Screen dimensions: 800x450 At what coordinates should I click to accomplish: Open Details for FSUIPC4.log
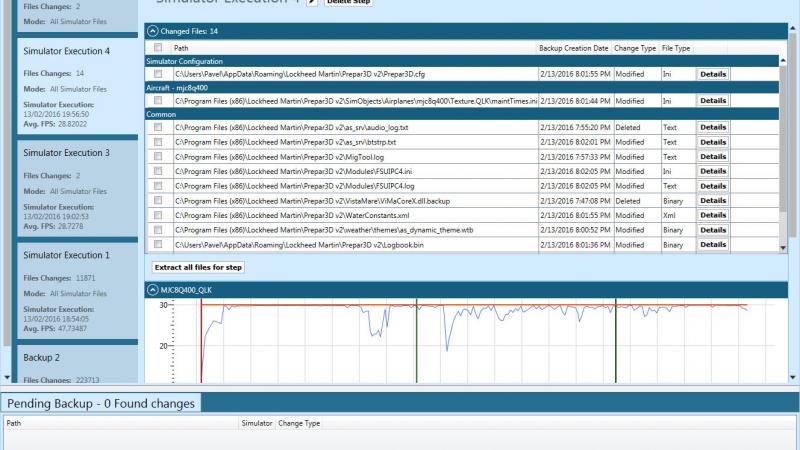tap(713, 186)
